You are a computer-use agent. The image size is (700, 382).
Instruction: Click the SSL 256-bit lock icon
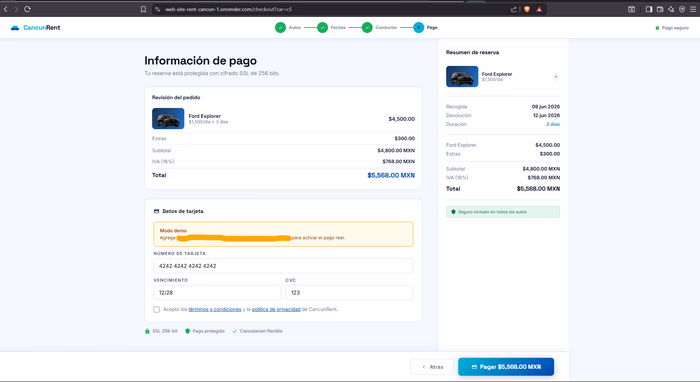tap(147, 331)
